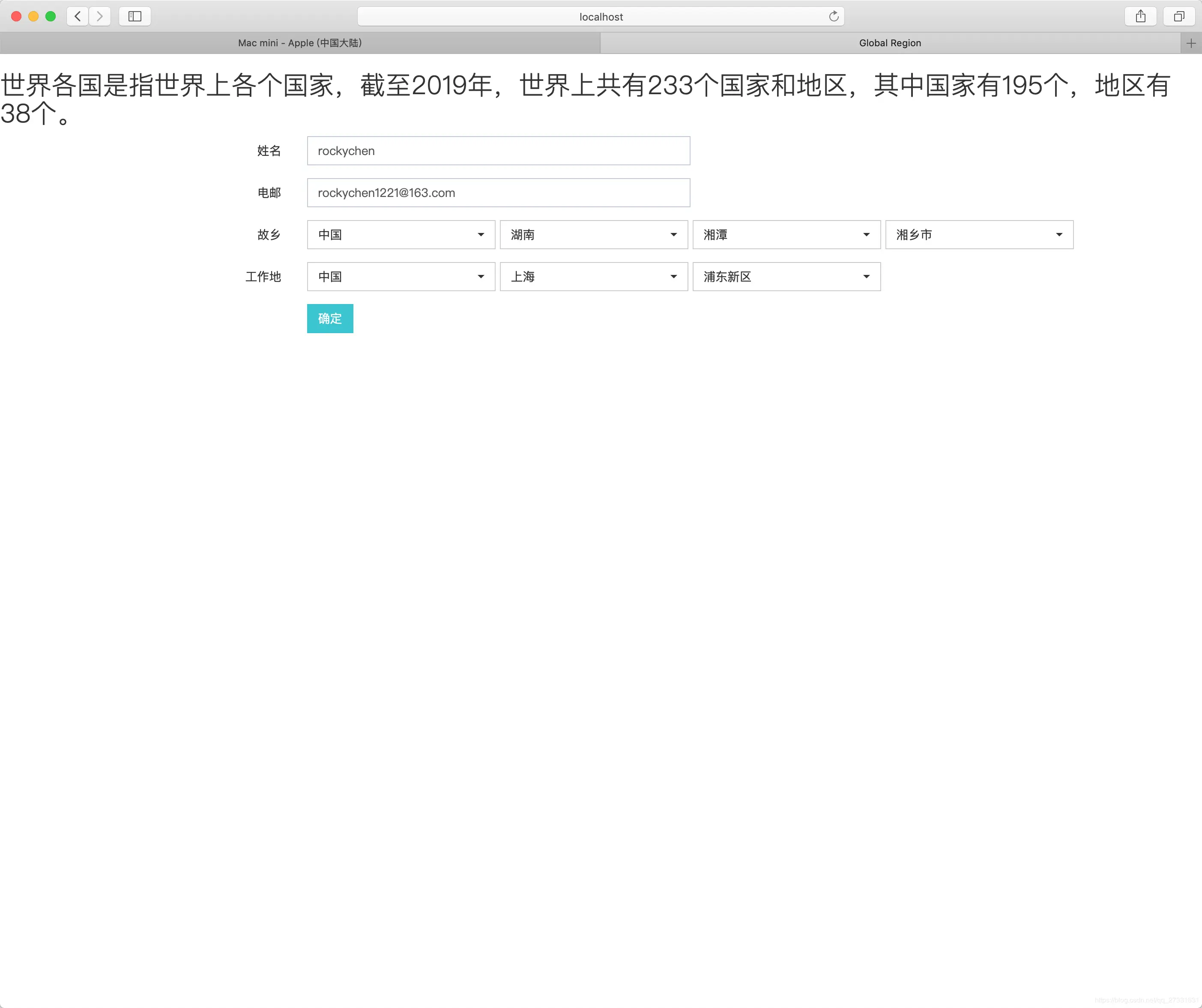The image size is (1202, 1008).
Task: Click the 确定 confirm button
Action: point(330,318)
